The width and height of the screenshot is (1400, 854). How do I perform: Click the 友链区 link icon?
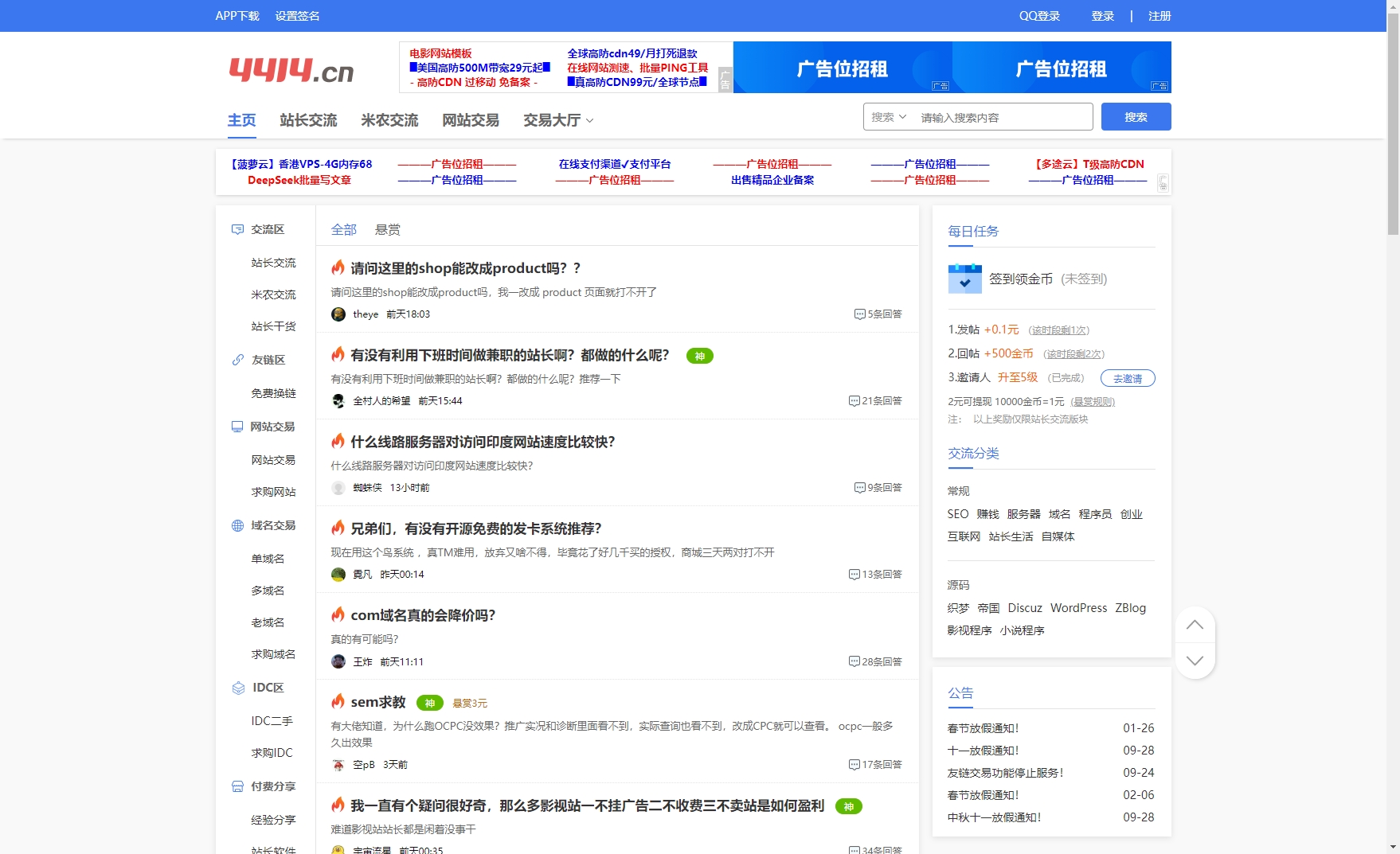tap(237, 360)
